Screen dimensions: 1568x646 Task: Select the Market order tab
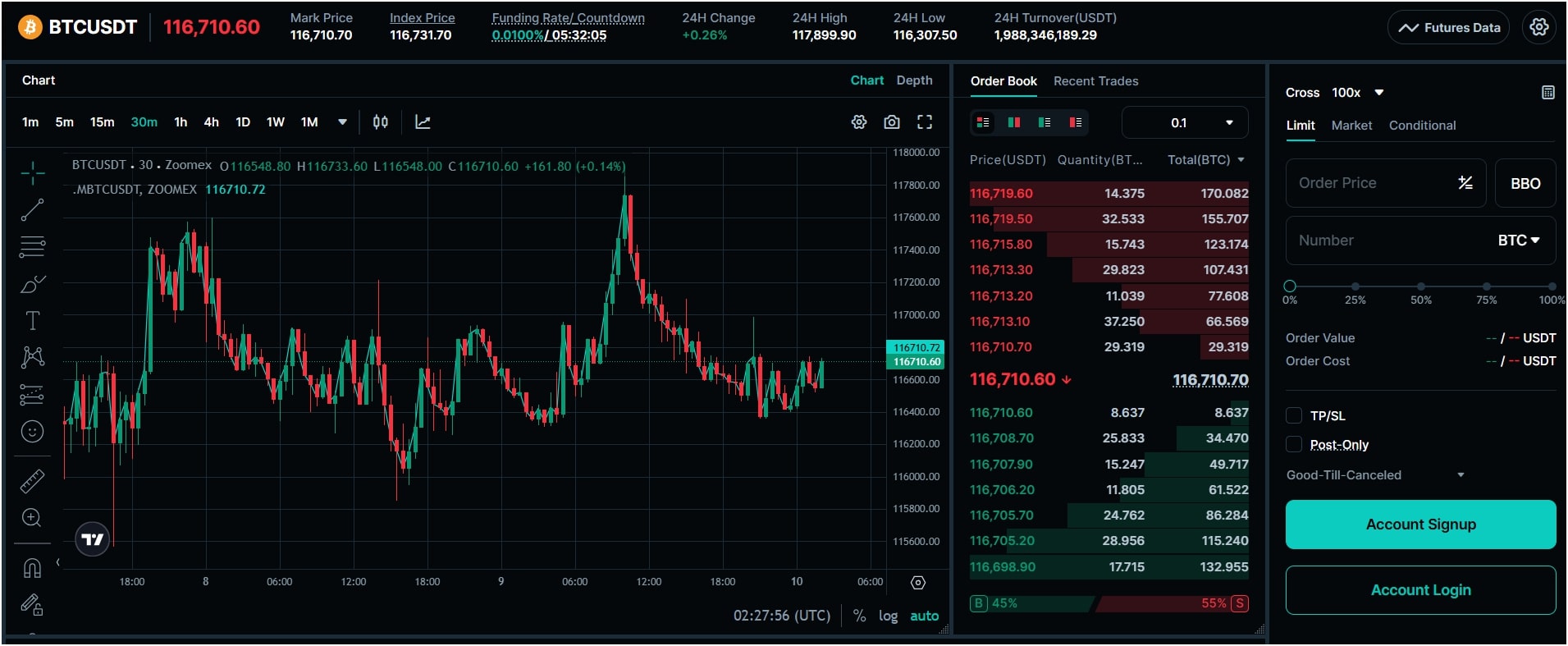coord(1351,126)
